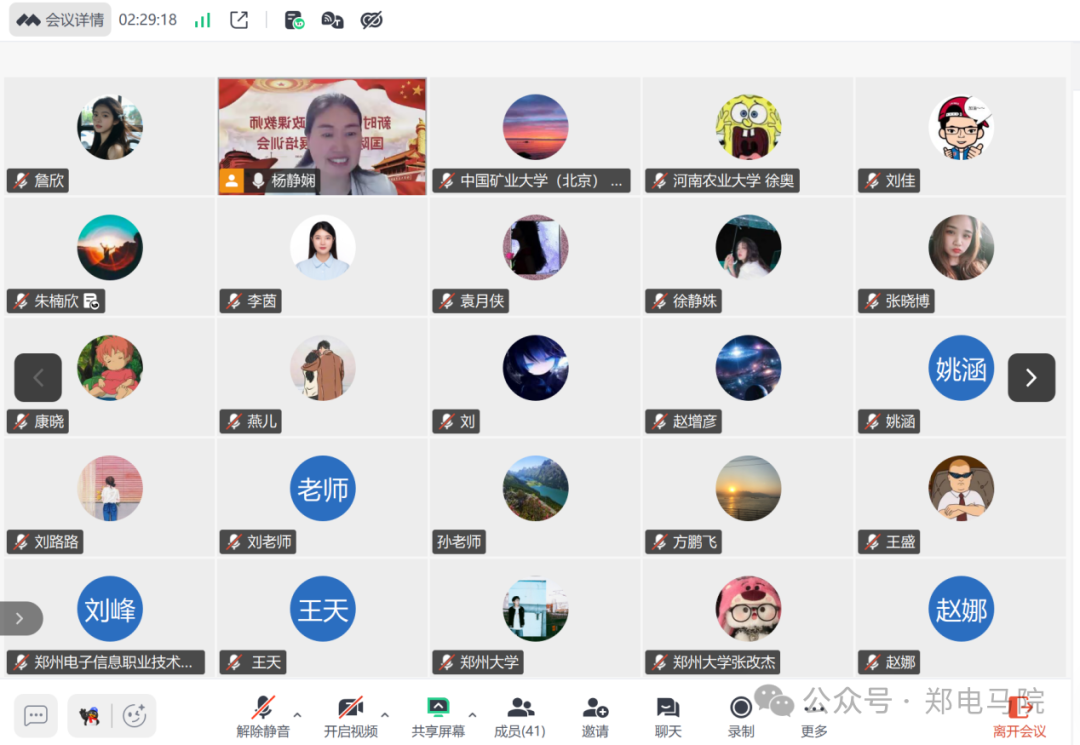Expand the share options arrow beside 共享屏幕
The height and width of the screenshot is (745, 1080).
pyautogui.click(x=472, y=715)
